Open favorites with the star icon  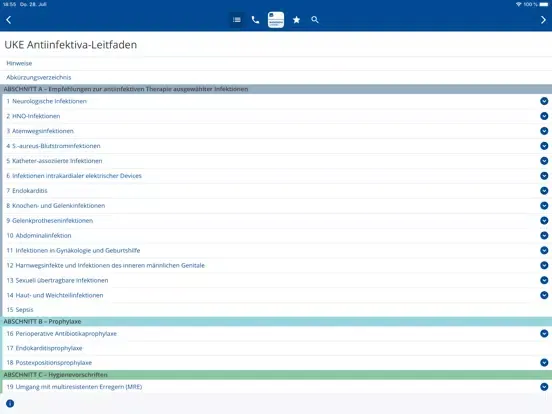[x=296, y=20]
